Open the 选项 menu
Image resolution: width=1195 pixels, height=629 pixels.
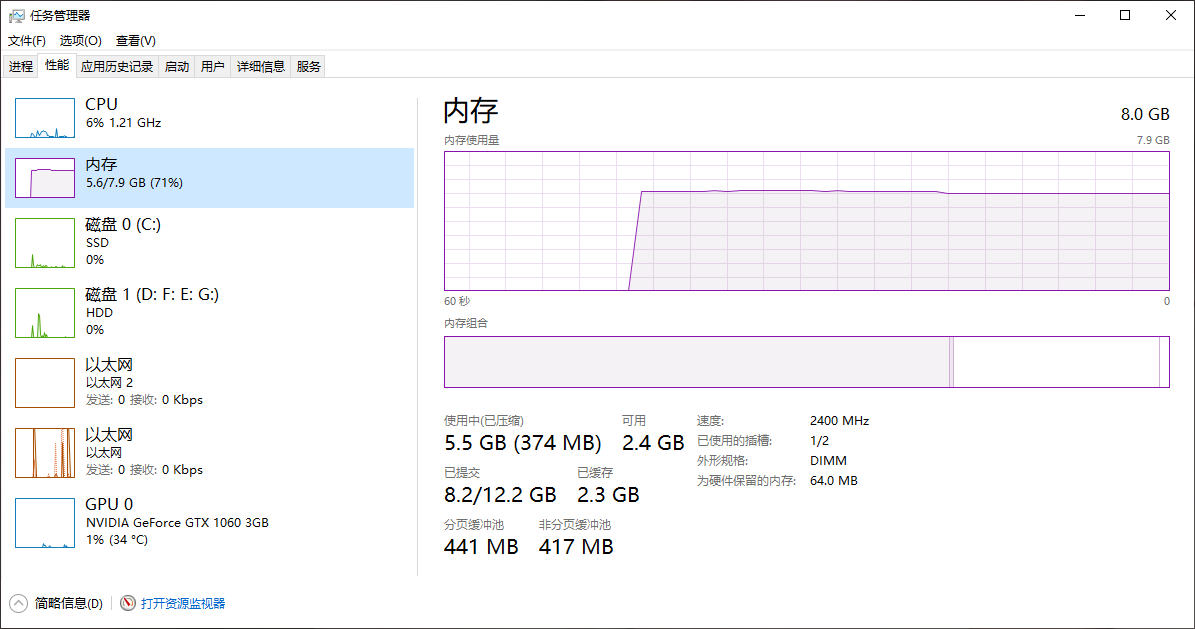click(x=79, y=40)
